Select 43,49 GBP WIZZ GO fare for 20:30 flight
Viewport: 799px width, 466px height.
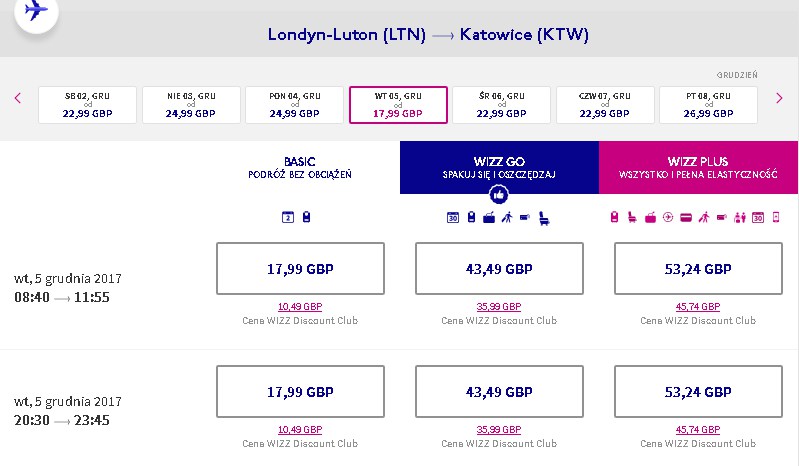tap(499, 392)
